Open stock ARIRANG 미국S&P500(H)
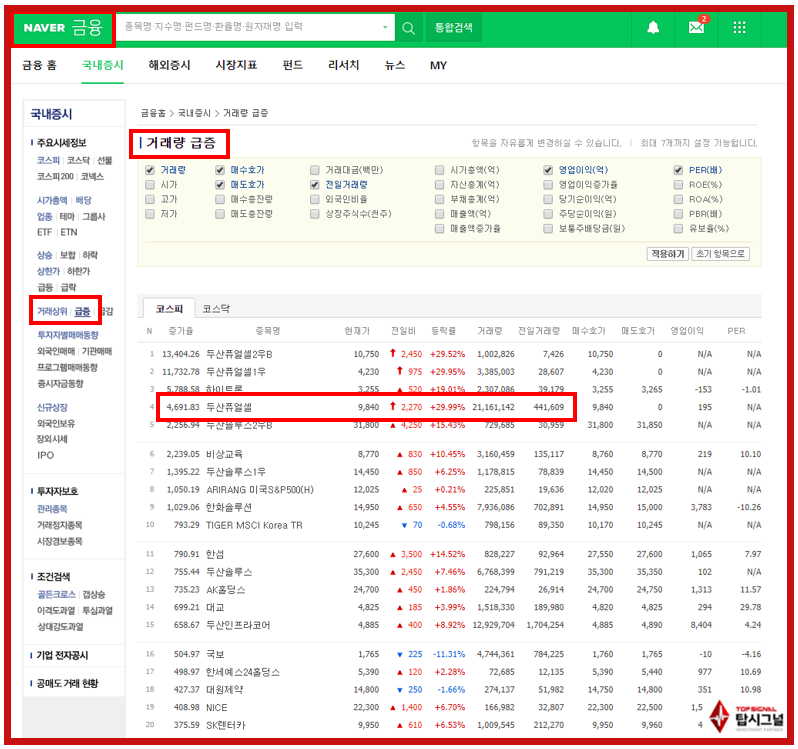 (260, 489)
